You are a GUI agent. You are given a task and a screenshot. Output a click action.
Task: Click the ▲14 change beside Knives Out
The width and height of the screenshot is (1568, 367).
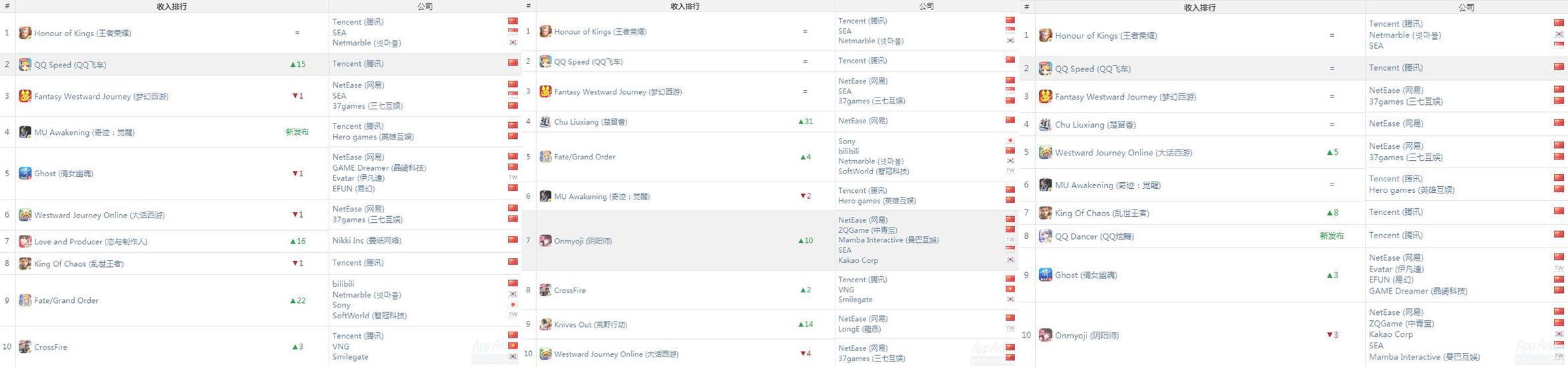click(805, 324)
